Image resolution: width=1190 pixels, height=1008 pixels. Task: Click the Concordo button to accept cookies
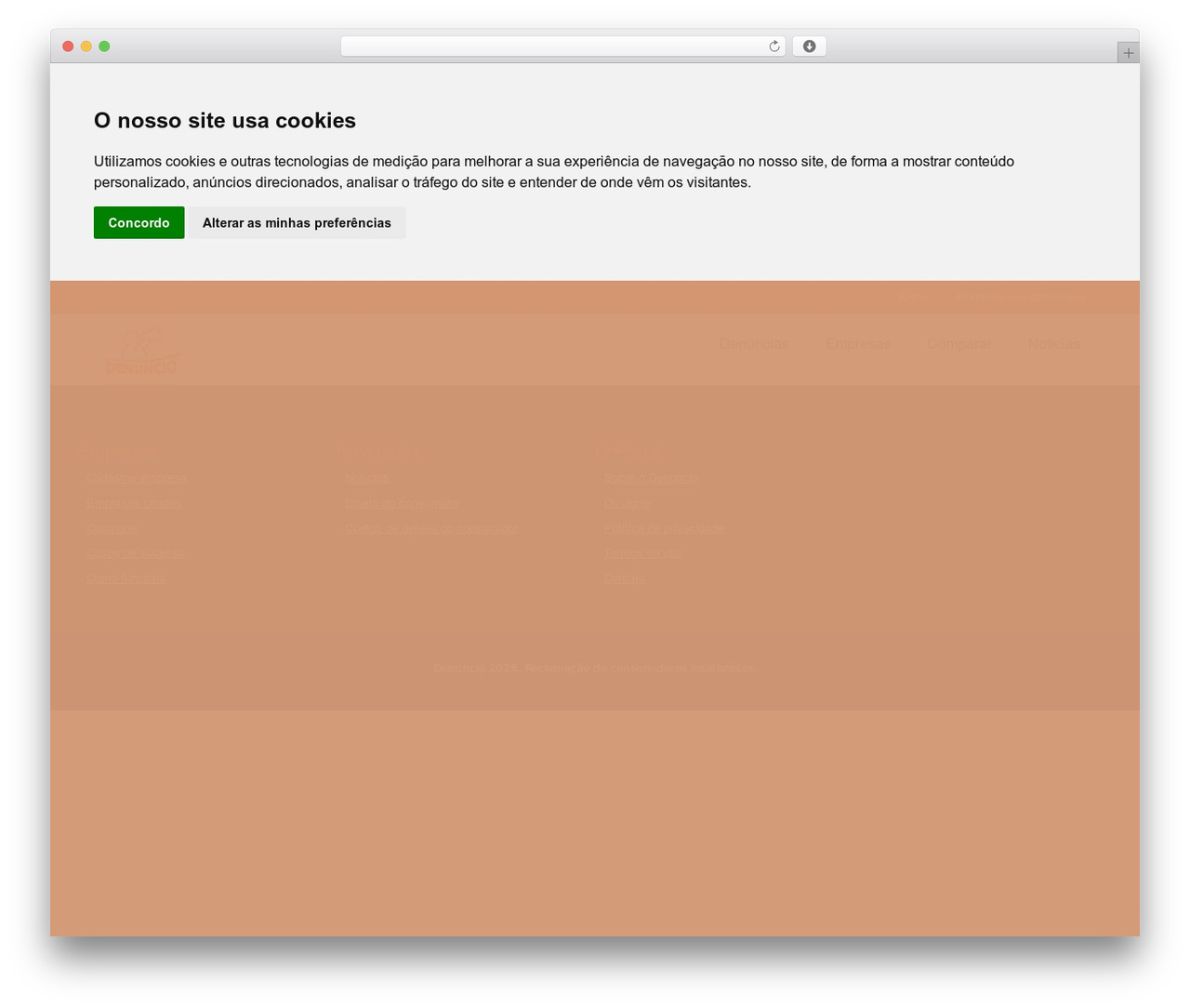139,222
